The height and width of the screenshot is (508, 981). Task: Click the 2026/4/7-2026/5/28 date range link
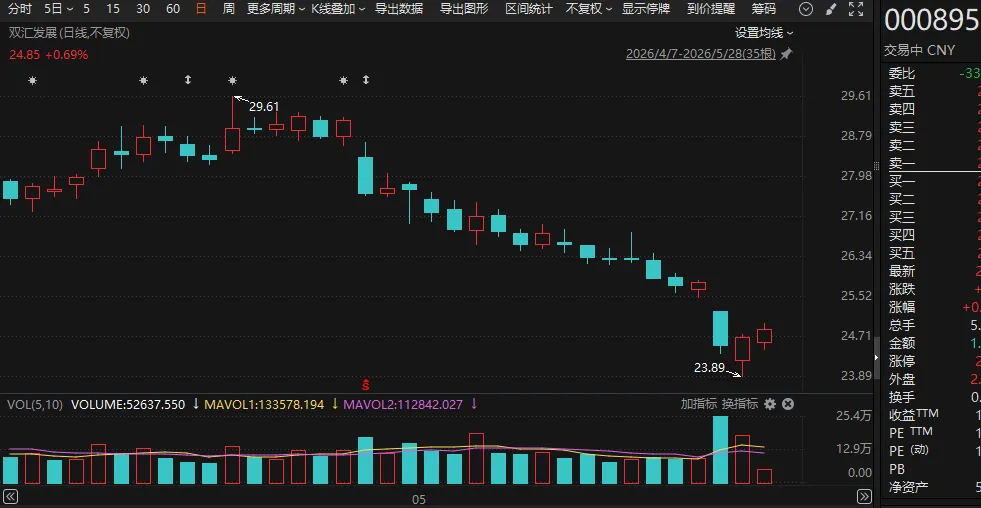pos(701,54)
